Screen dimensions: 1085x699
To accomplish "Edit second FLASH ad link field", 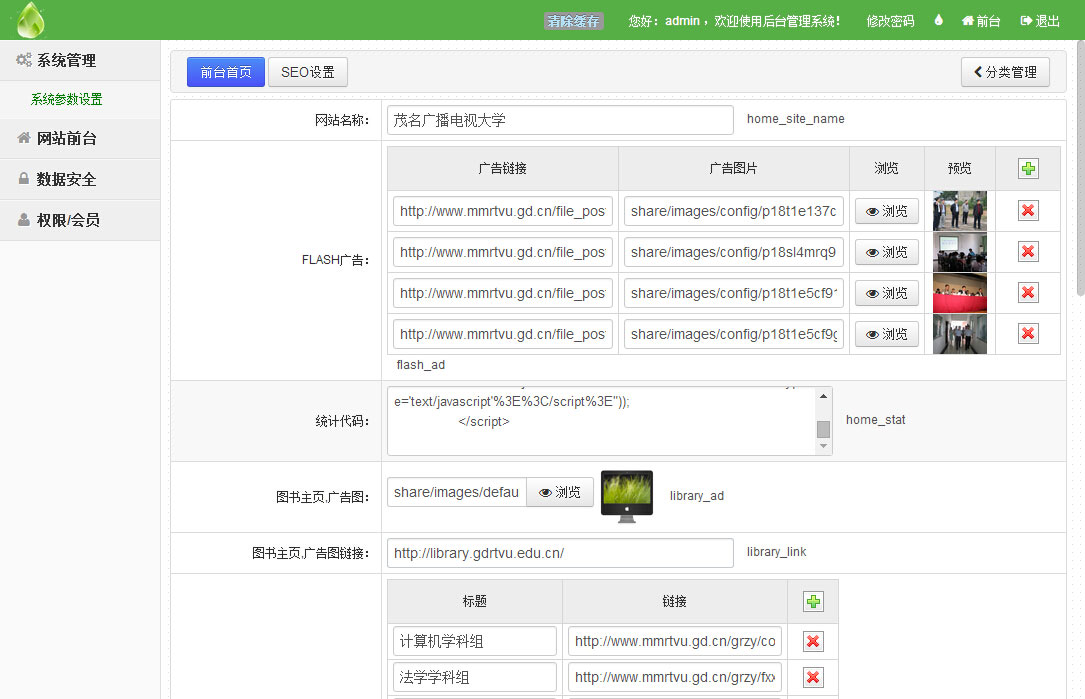I will [503, 252].
